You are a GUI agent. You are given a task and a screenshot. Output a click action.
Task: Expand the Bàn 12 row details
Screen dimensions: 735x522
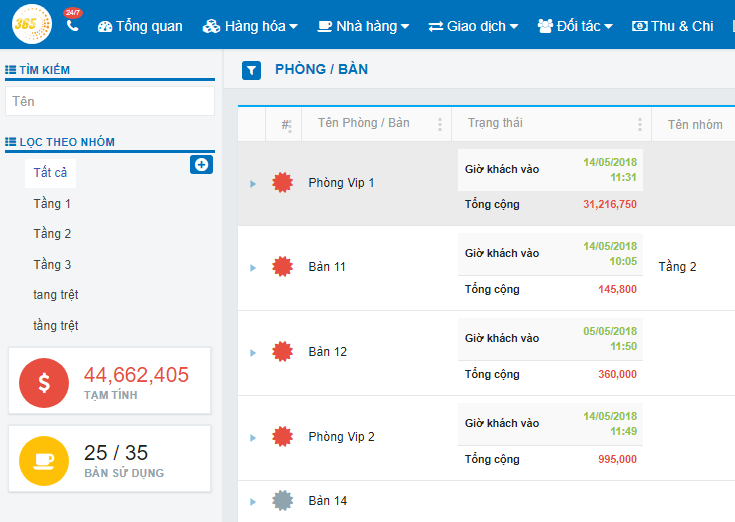pyautogui.click(x=253, y=352)
